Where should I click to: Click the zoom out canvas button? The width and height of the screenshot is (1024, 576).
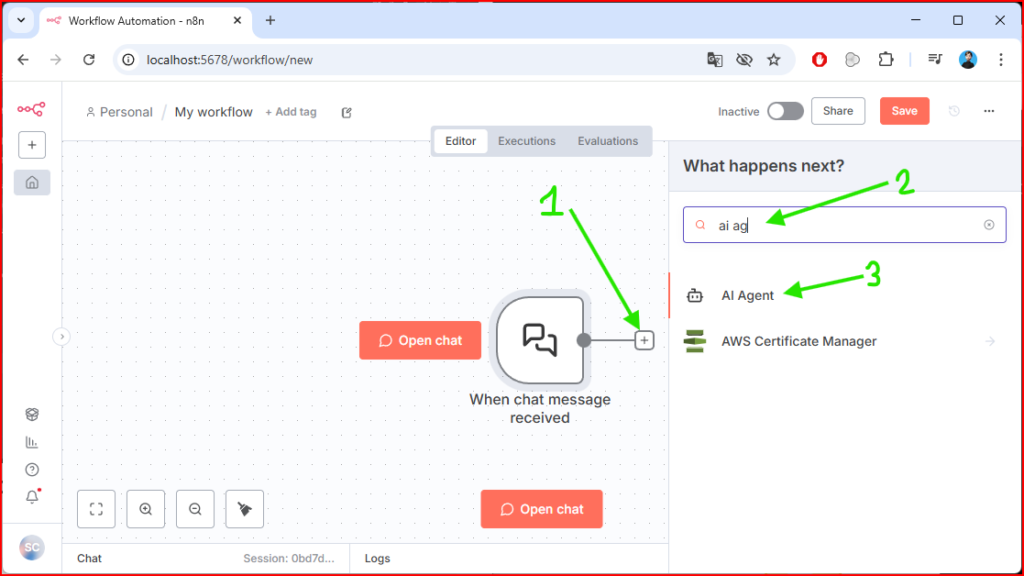coord(195,509)
